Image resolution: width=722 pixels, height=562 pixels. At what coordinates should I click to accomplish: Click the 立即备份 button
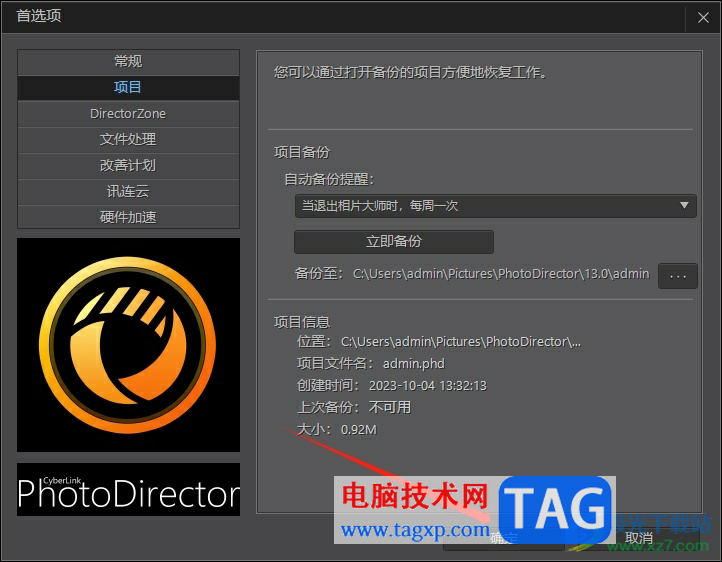tap(394, 242)
